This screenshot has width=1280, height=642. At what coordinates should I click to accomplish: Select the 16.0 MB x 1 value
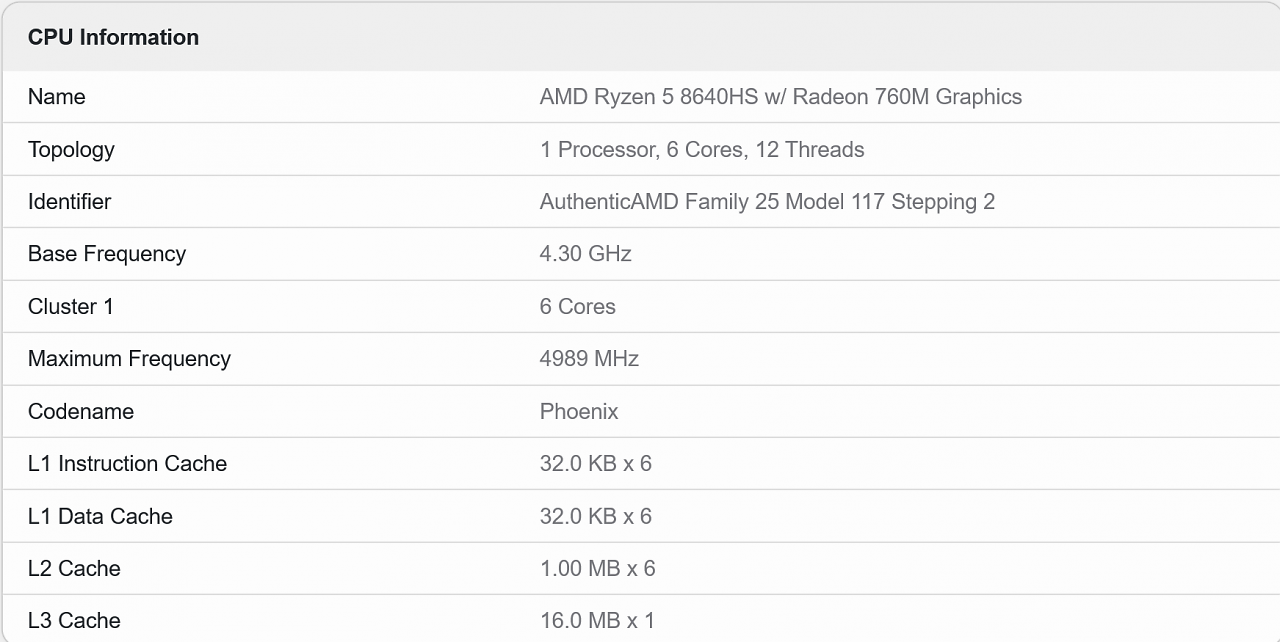tap(597, 621)
